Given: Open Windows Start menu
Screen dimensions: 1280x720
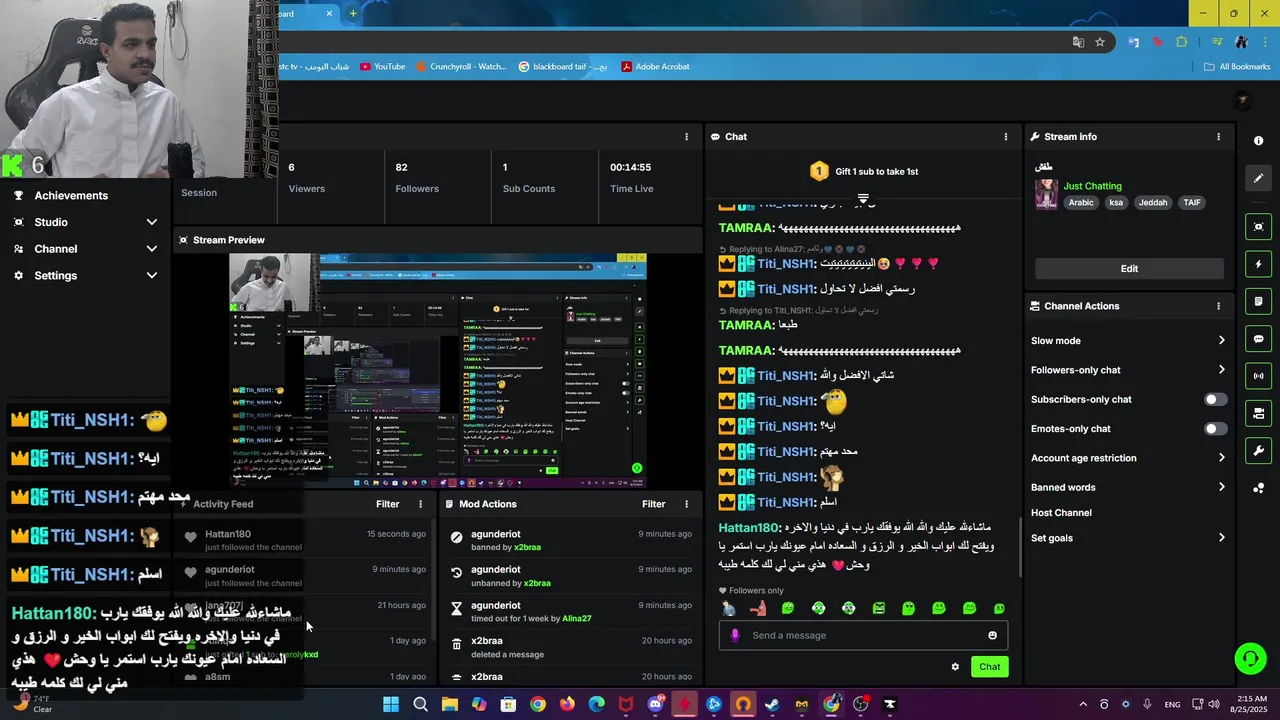Looking at the screenshot, I should click(391, 704).
